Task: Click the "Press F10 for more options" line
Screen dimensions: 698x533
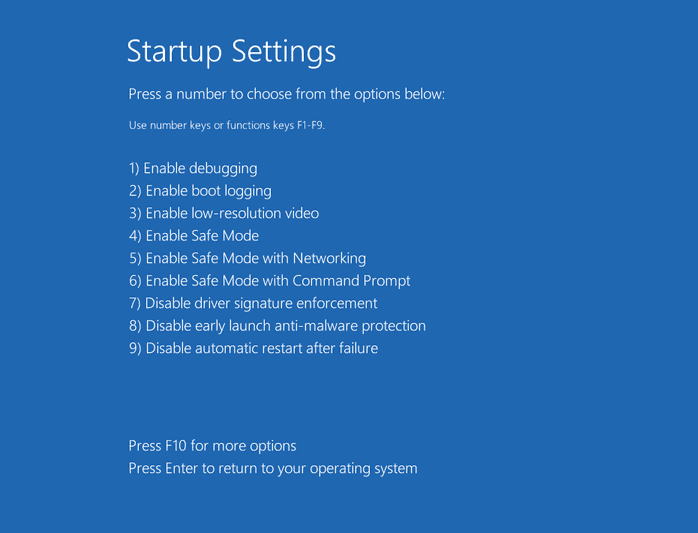Action: pos(212,446)
